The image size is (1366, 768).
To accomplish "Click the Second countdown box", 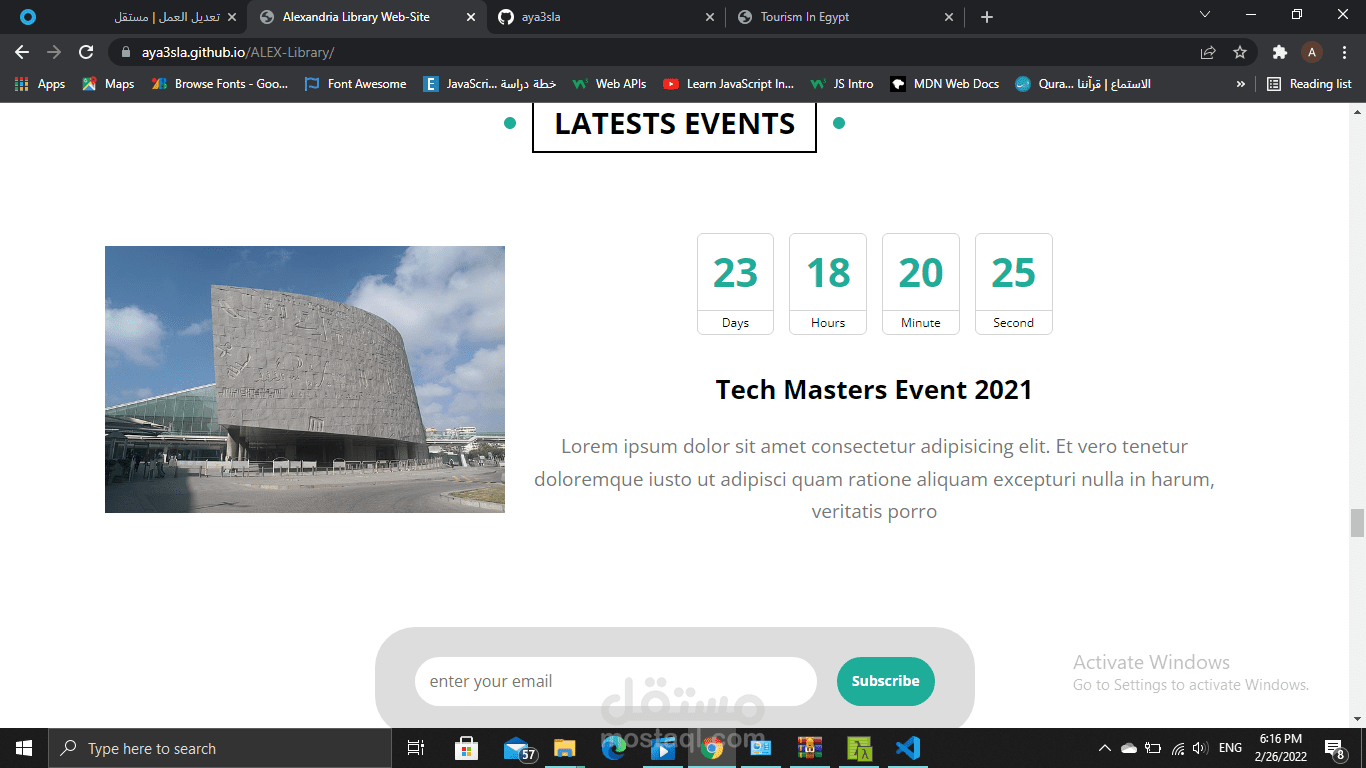I will [x=1014, y=284].
